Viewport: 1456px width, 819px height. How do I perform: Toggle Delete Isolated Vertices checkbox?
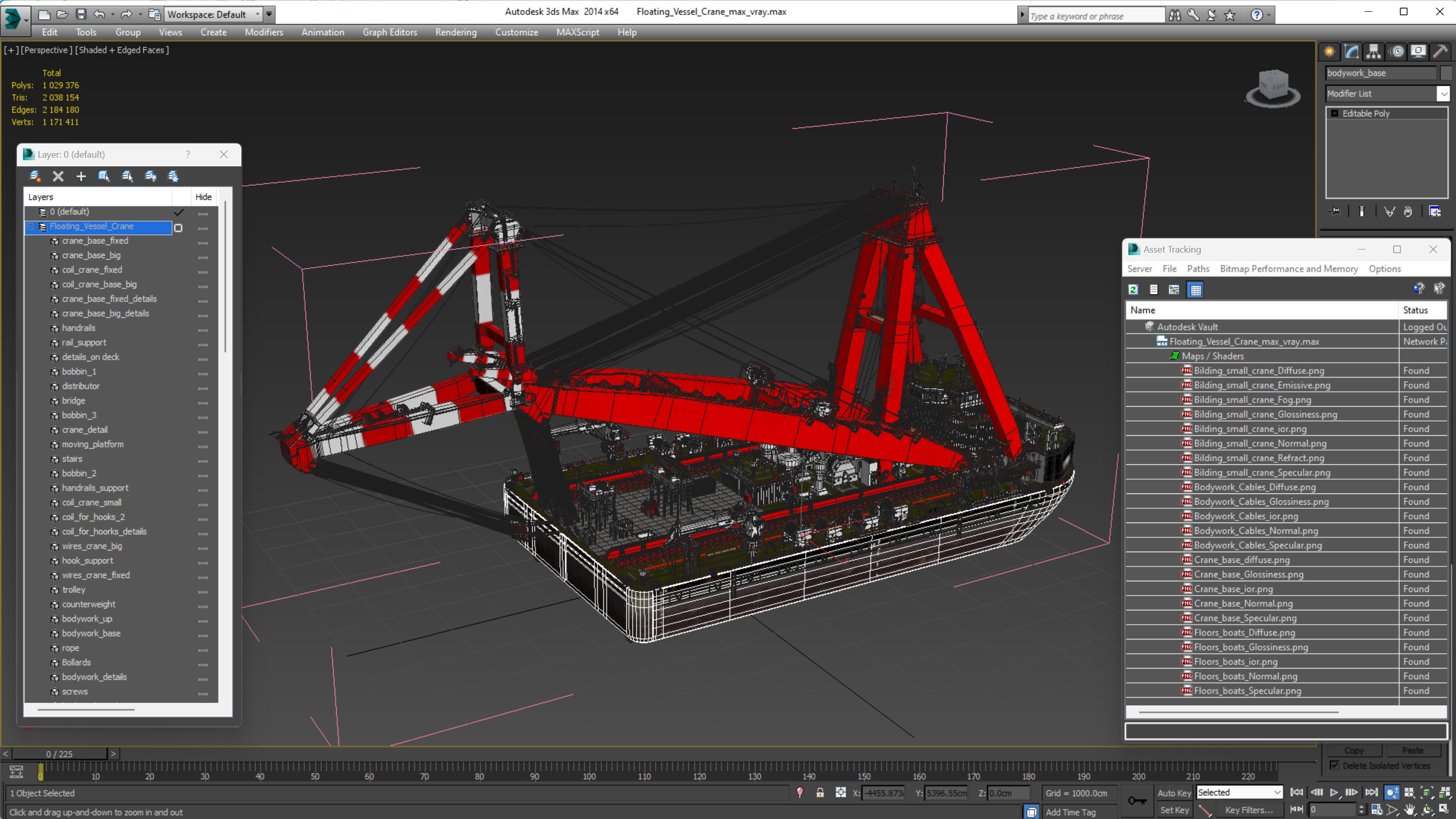pos(1335,765)
